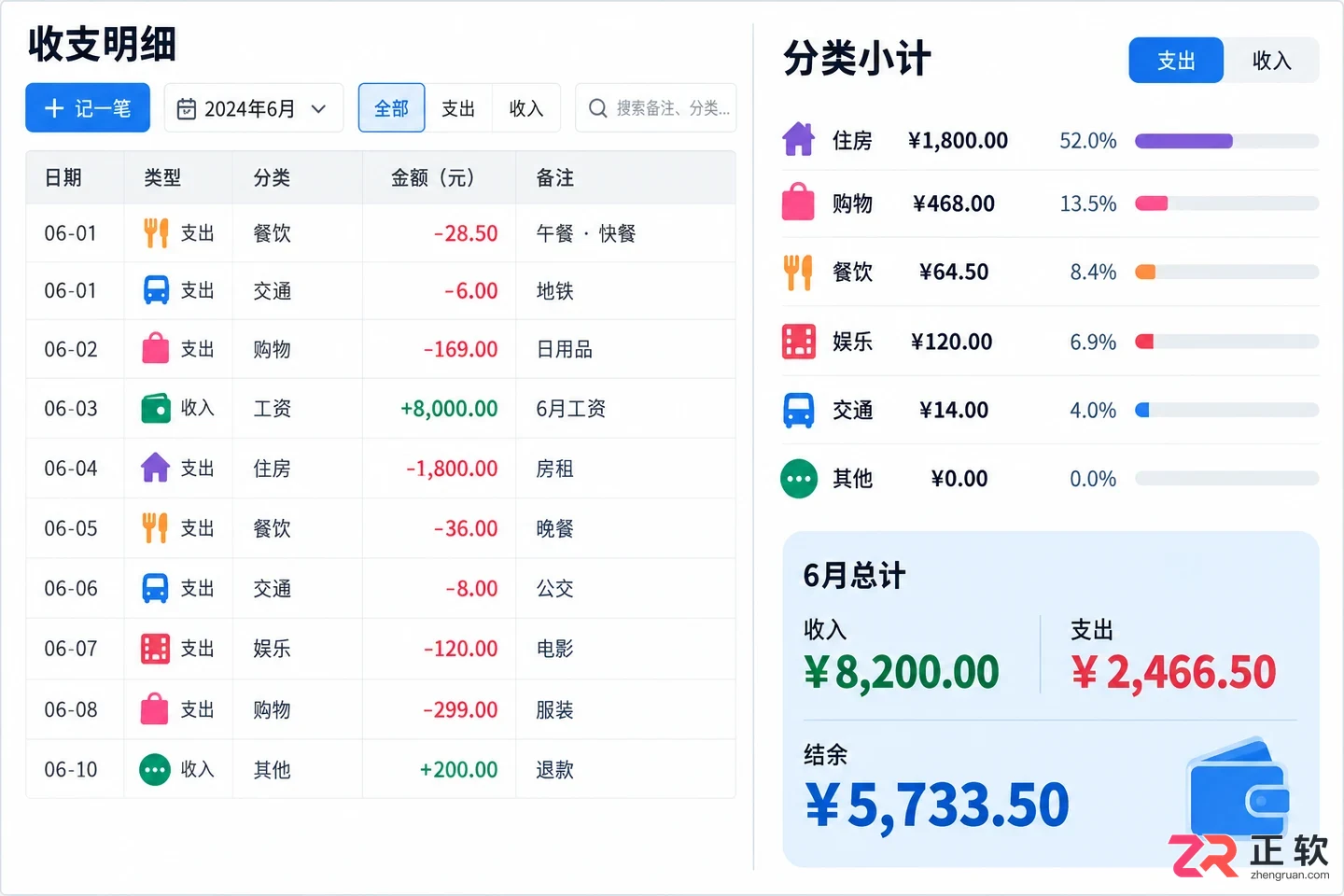
Task: Click the dining icon in 晚餐 row
Action: pyautogui.click(x=156, y=528)
